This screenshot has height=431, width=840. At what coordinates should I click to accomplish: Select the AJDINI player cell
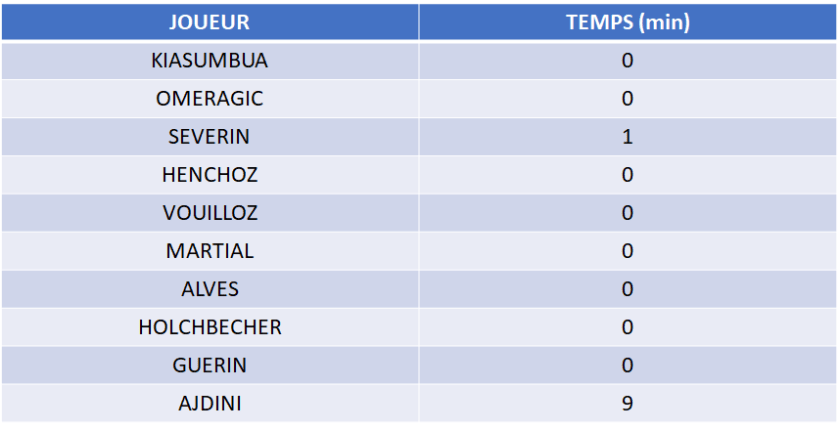pos(209,403)
